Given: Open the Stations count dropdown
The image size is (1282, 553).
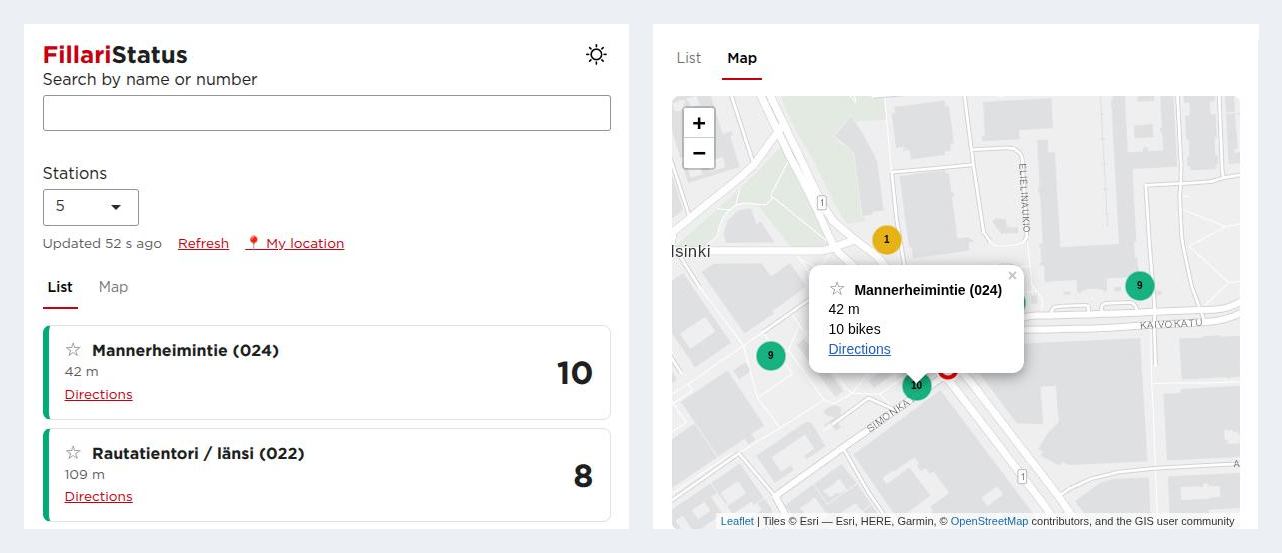Looking at the screenshot, I should pos(91,207).
